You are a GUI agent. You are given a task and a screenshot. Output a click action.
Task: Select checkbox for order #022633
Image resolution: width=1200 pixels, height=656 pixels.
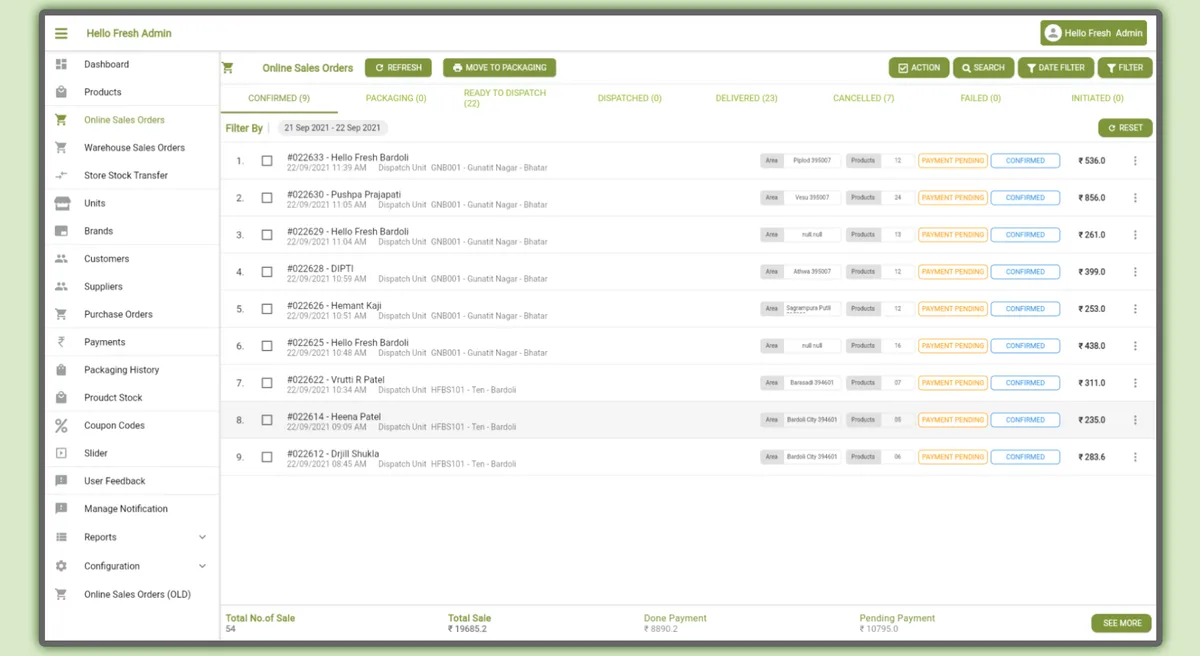click(x=267, y=161)
